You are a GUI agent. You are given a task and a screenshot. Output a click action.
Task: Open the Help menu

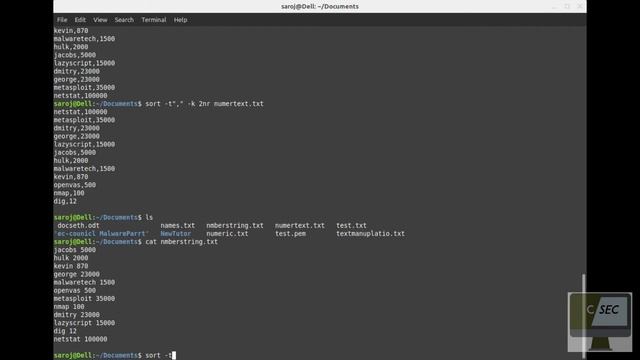(180, 20)
